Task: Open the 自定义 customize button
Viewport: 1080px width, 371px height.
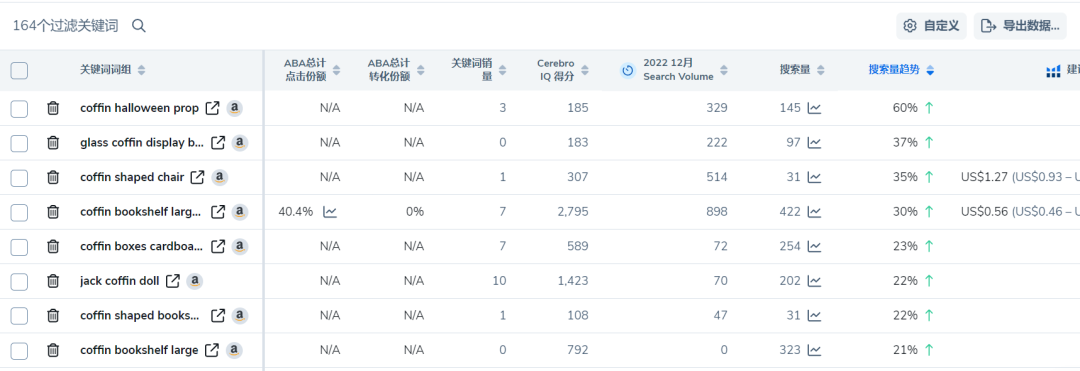Action: [931, 26]
